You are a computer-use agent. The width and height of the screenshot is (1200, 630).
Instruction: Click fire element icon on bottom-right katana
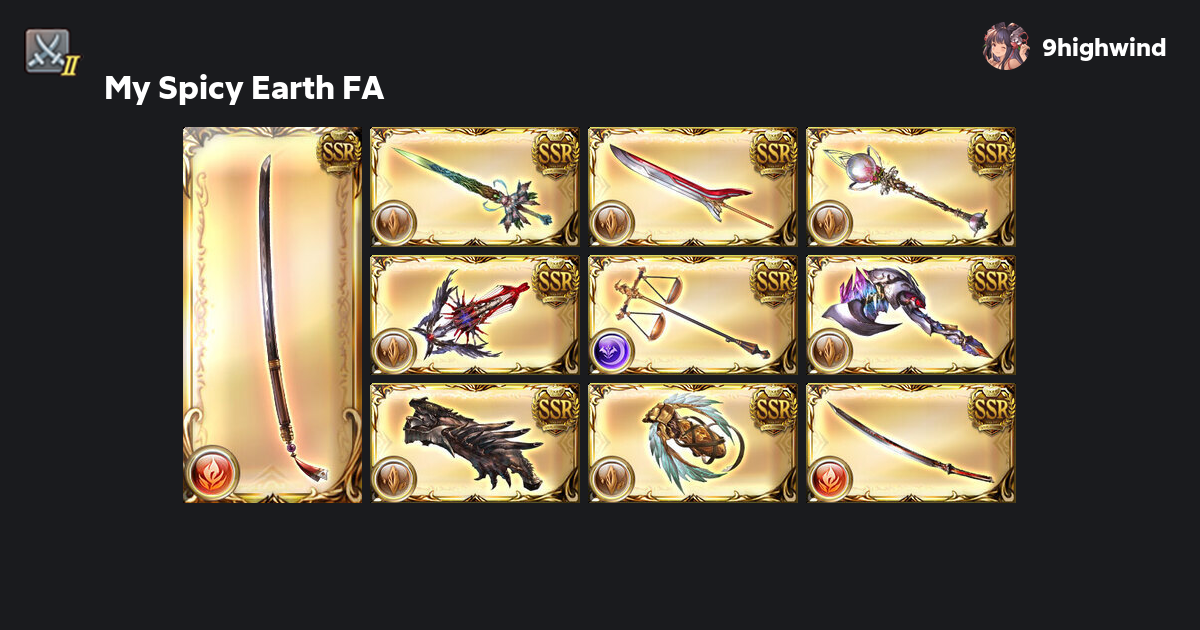coord(830,479)
